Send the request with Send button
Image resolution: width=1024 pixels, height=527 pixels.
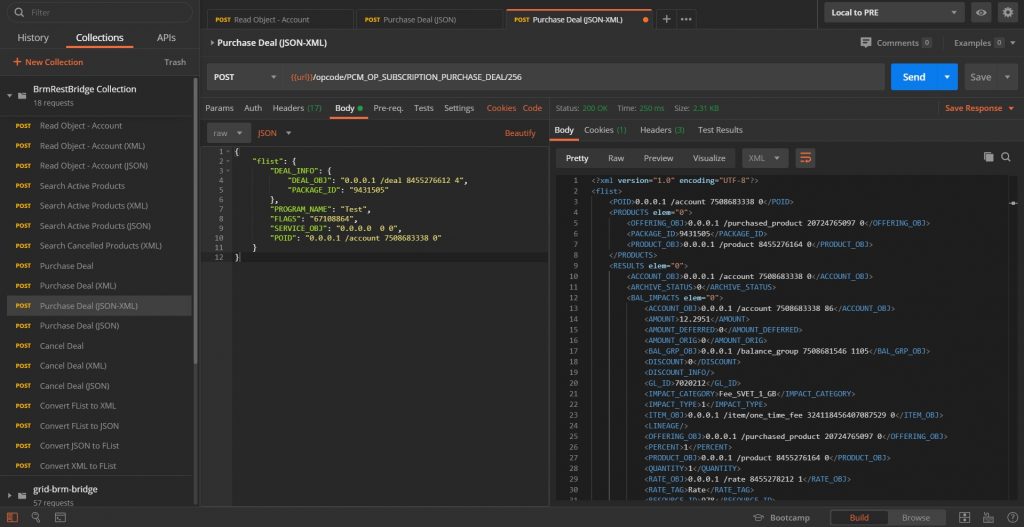point(914,77)
